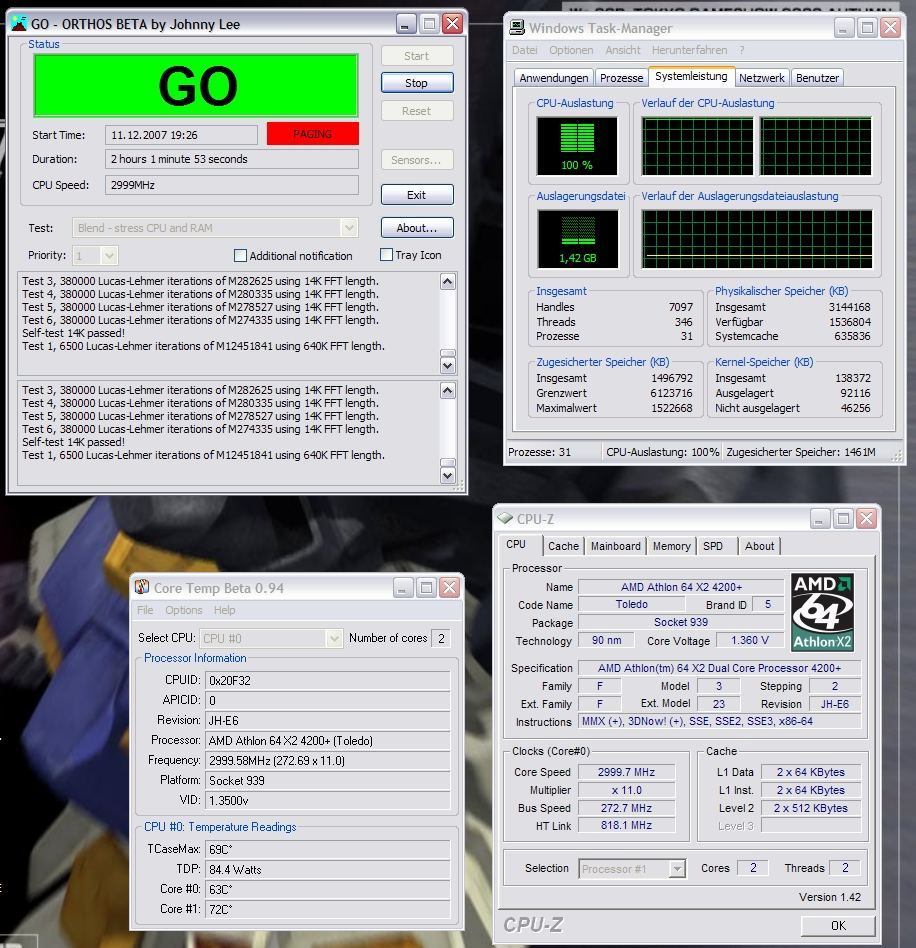
Task: Open the About tab in CPU-Z
Action: pos(759,546)
